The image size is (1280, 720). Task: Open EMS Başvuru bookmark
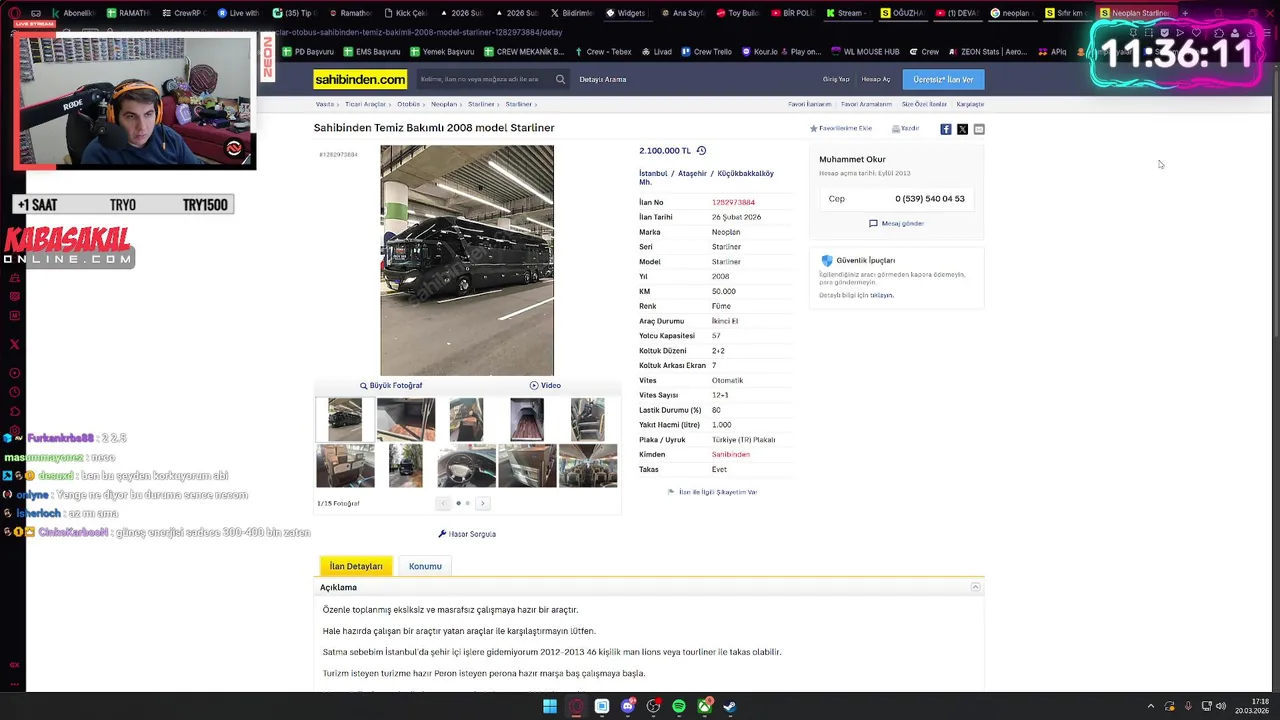pyautogui.click(x=371, y=52)
